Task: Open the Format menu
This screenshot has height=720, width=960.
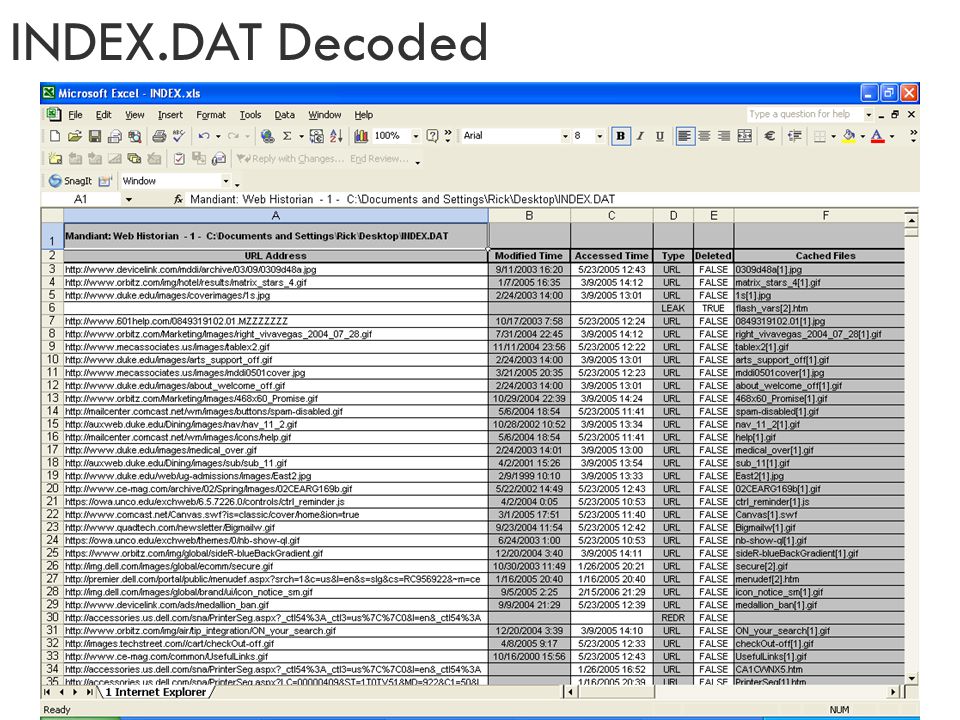Action: pyautogui.click(x=211, y=114)
